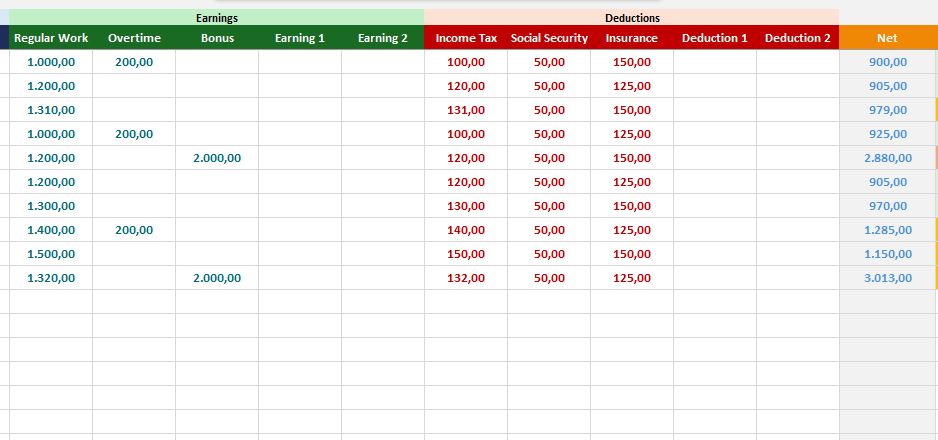Image resolution: width=938 pixels, height=440 pixels.
Task: Click Regular Work cell with 1.310,00
Action: pos(51,110)
